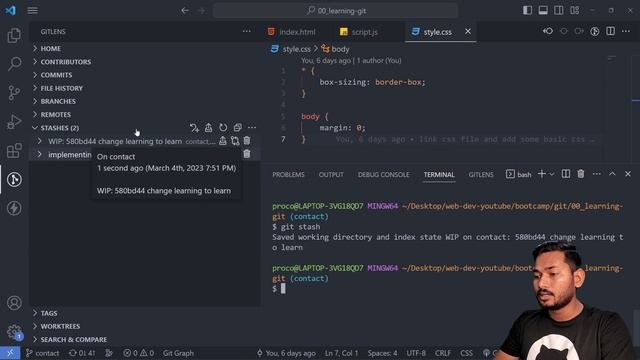Click the 00_learning-git command center search
640x360 pixels.
click(x=336, y=11)
